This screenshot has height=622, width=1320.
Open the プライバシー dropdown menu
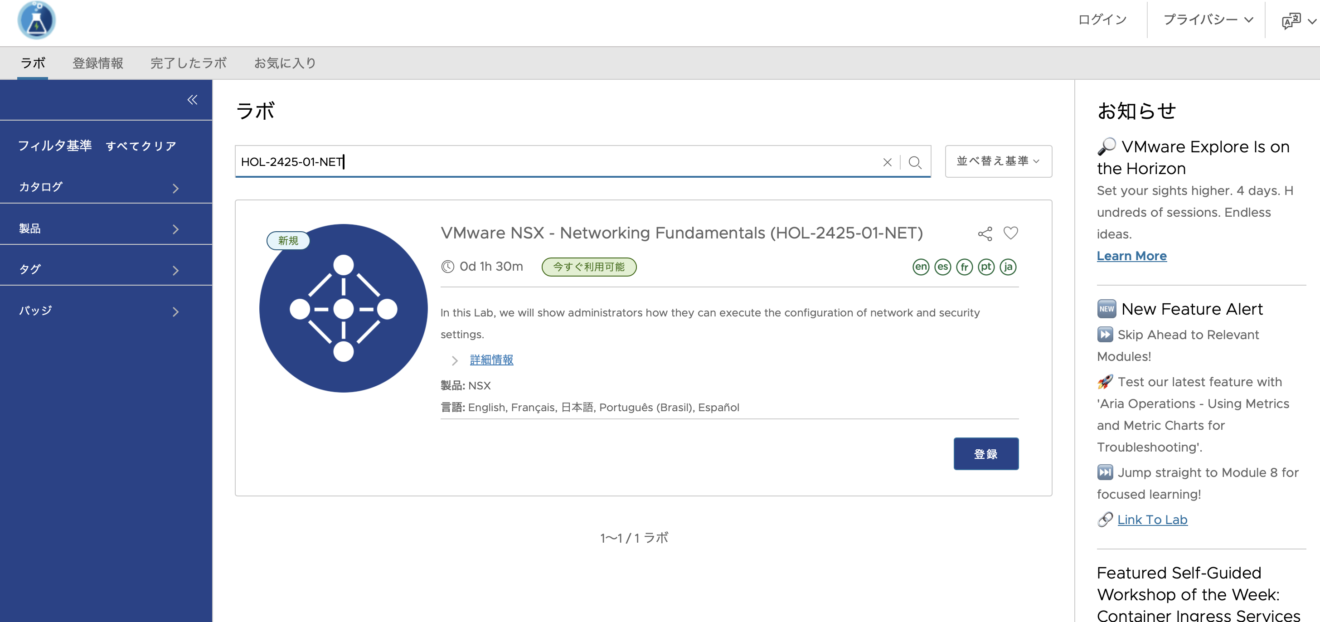[1207, 20]
